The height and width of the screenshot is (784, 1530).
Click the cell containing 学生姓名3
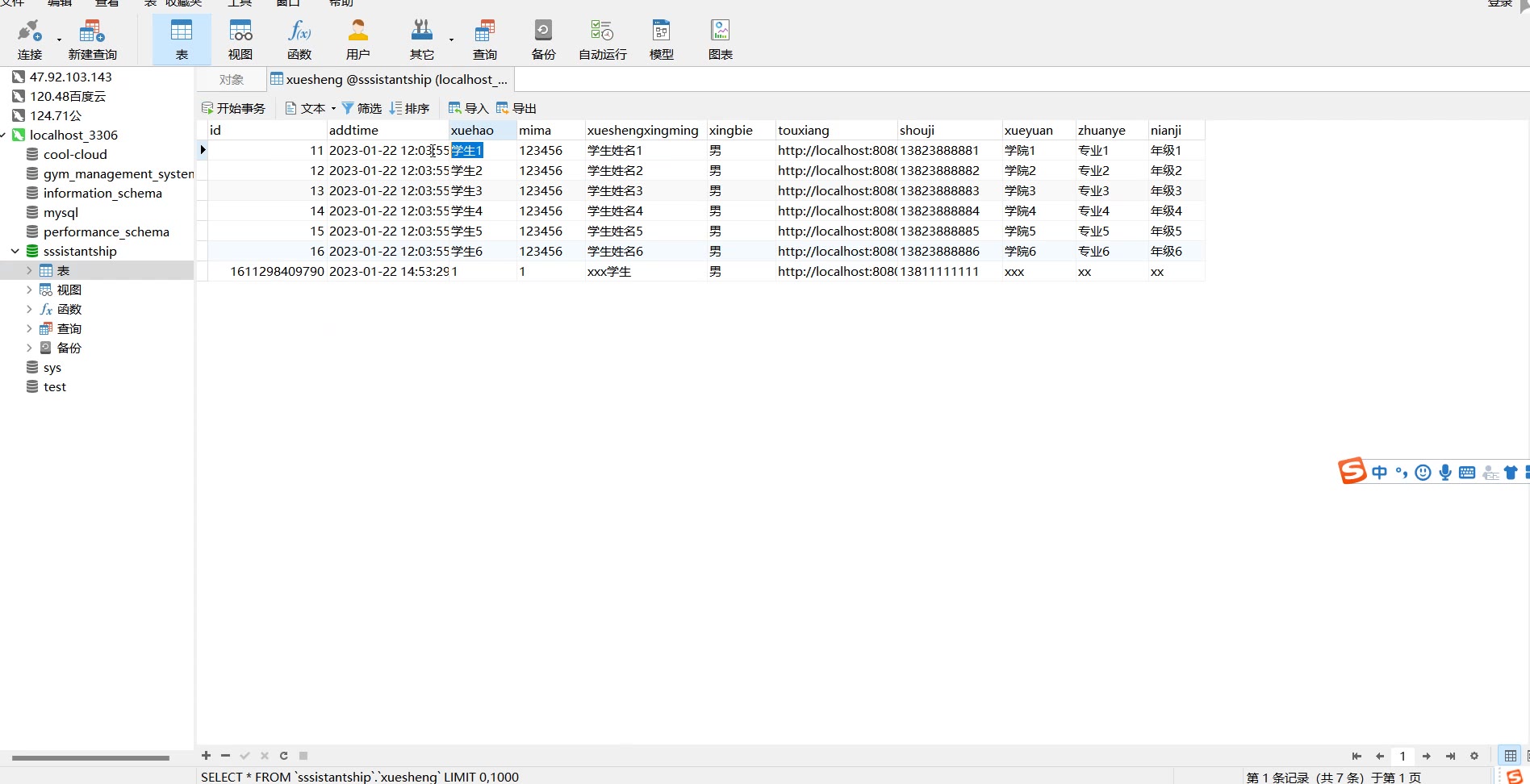(x=646, y=191)
